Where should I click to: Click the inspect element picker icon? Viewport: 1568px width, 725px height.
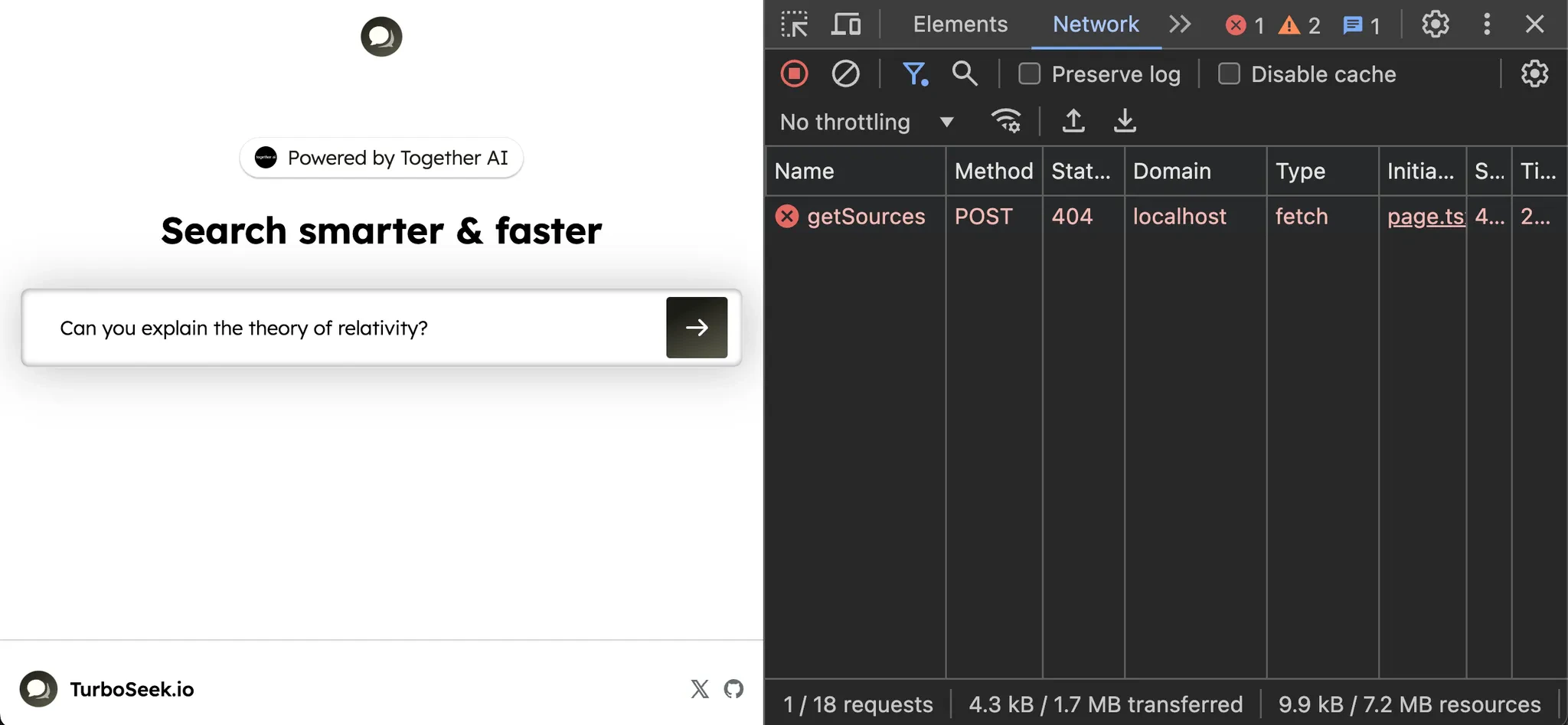click(794, 24)
